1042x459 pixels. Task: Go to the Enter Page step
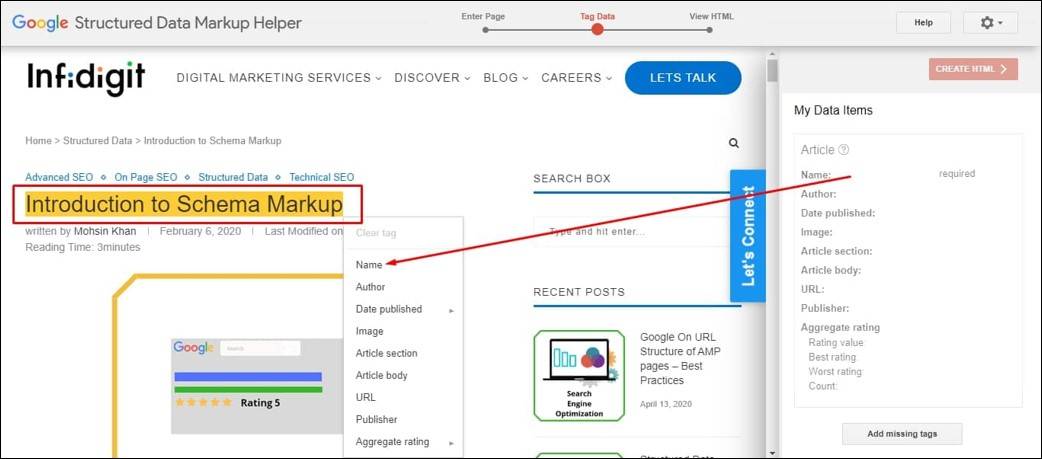click(486, 30)
